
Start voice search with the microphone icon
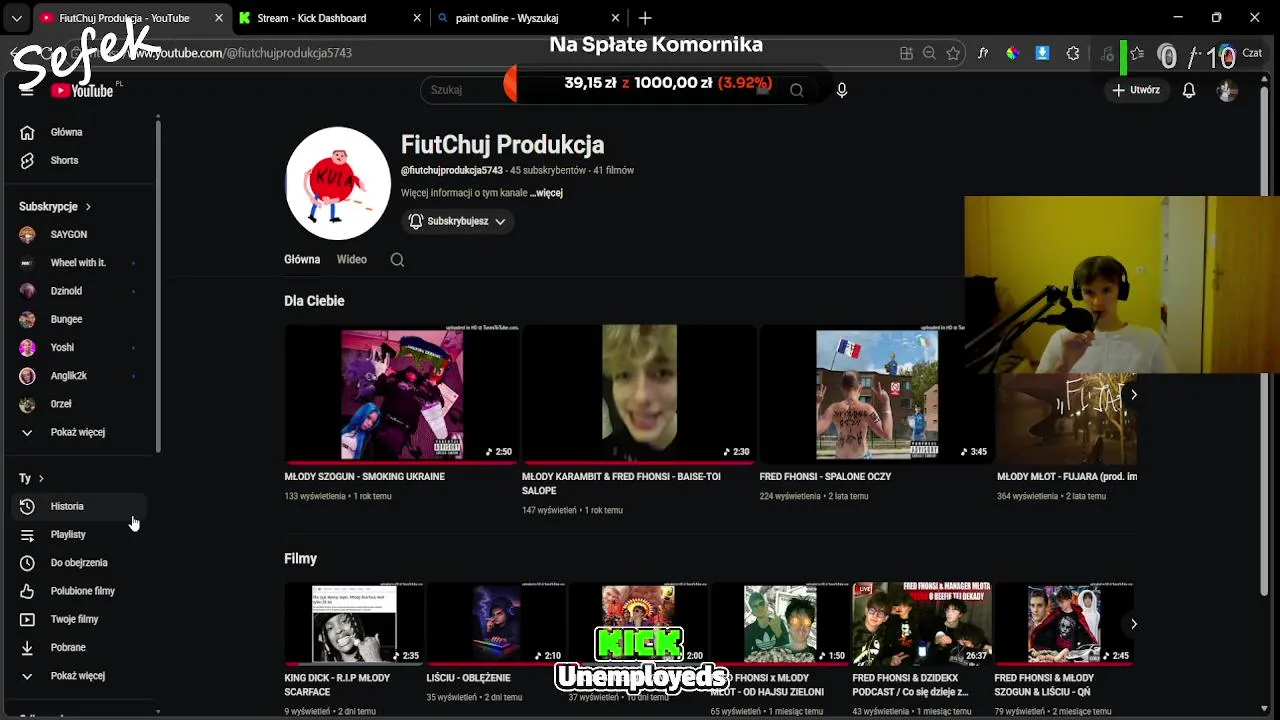(842, 90)
